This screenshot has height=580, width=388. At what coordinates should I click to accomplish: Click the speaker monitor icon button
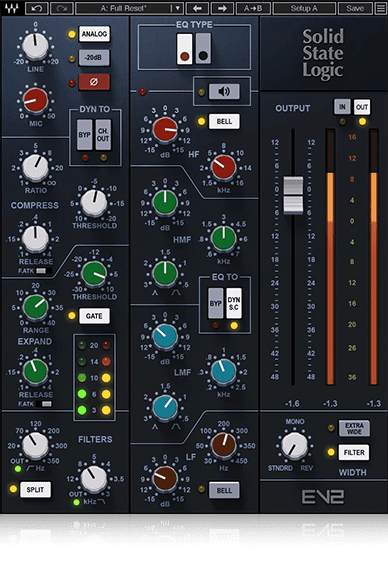[x=224, y=91]
